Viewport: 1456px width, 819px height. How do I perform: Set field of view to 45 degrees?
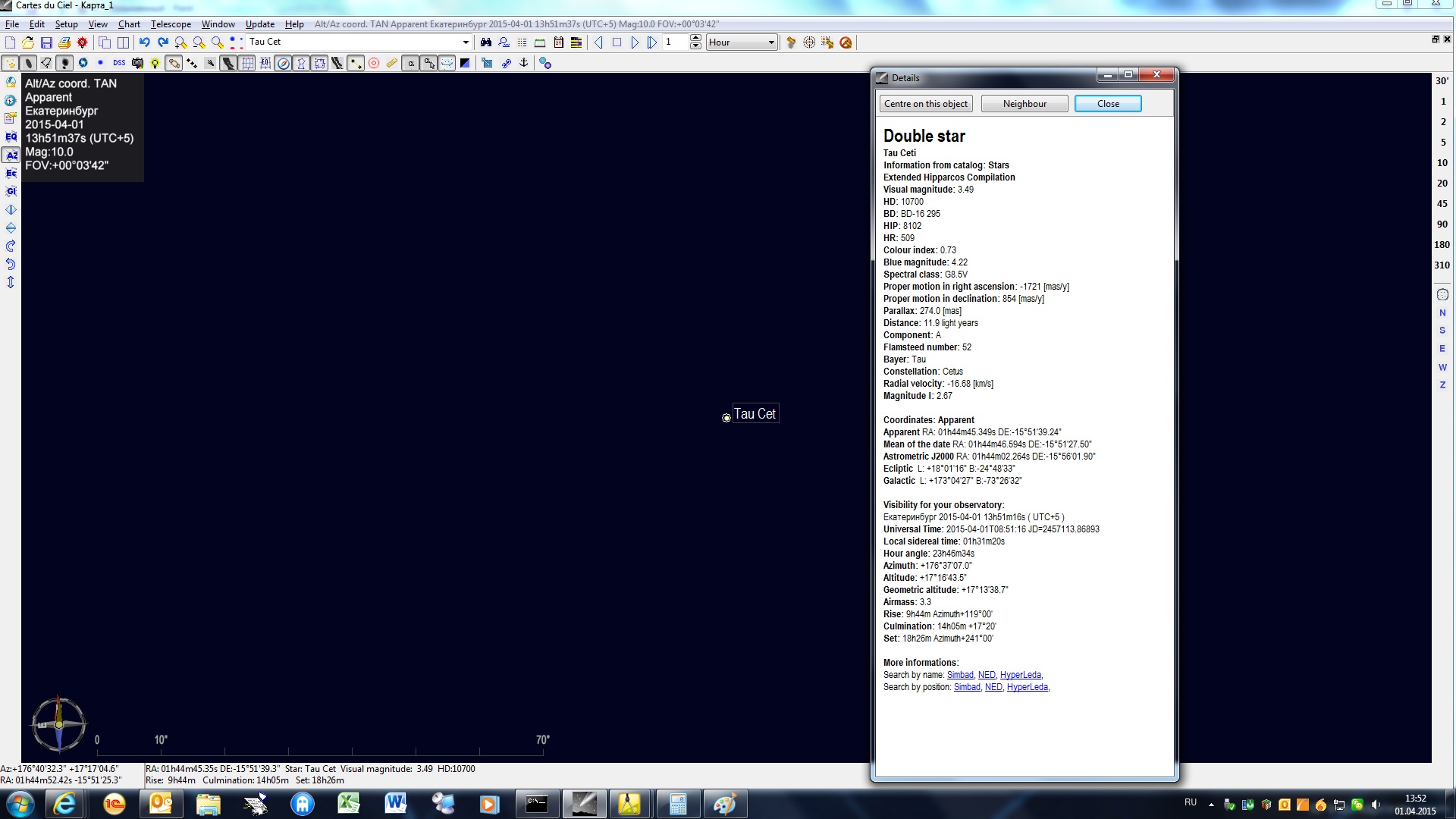pyautogui.click(x=1442, y=204)
